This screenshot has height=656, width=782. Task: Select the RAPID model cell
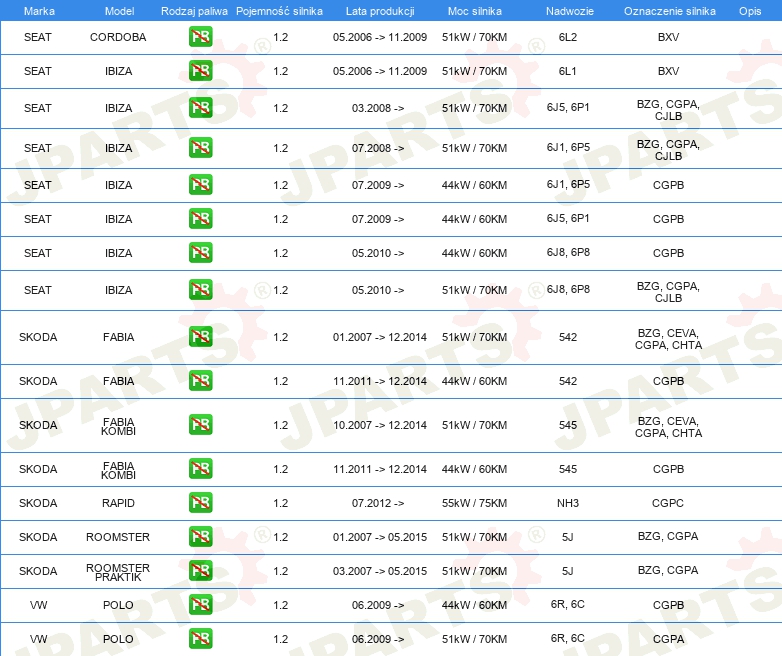click(x=118, y=503)
